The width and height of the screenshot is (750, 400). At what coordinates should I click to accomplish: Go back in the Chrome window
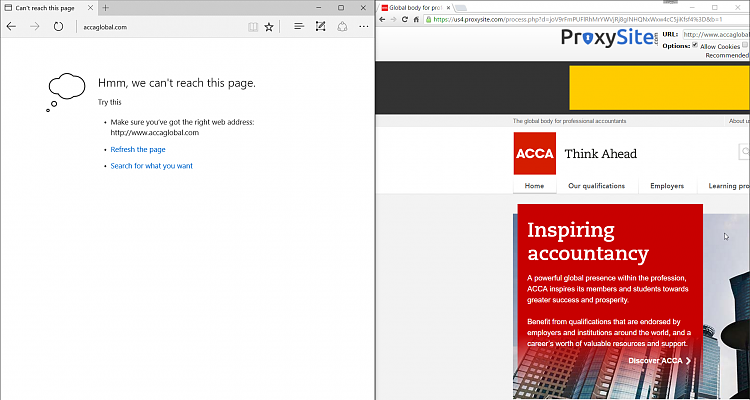pyautogui.click(x=382, y=20)
